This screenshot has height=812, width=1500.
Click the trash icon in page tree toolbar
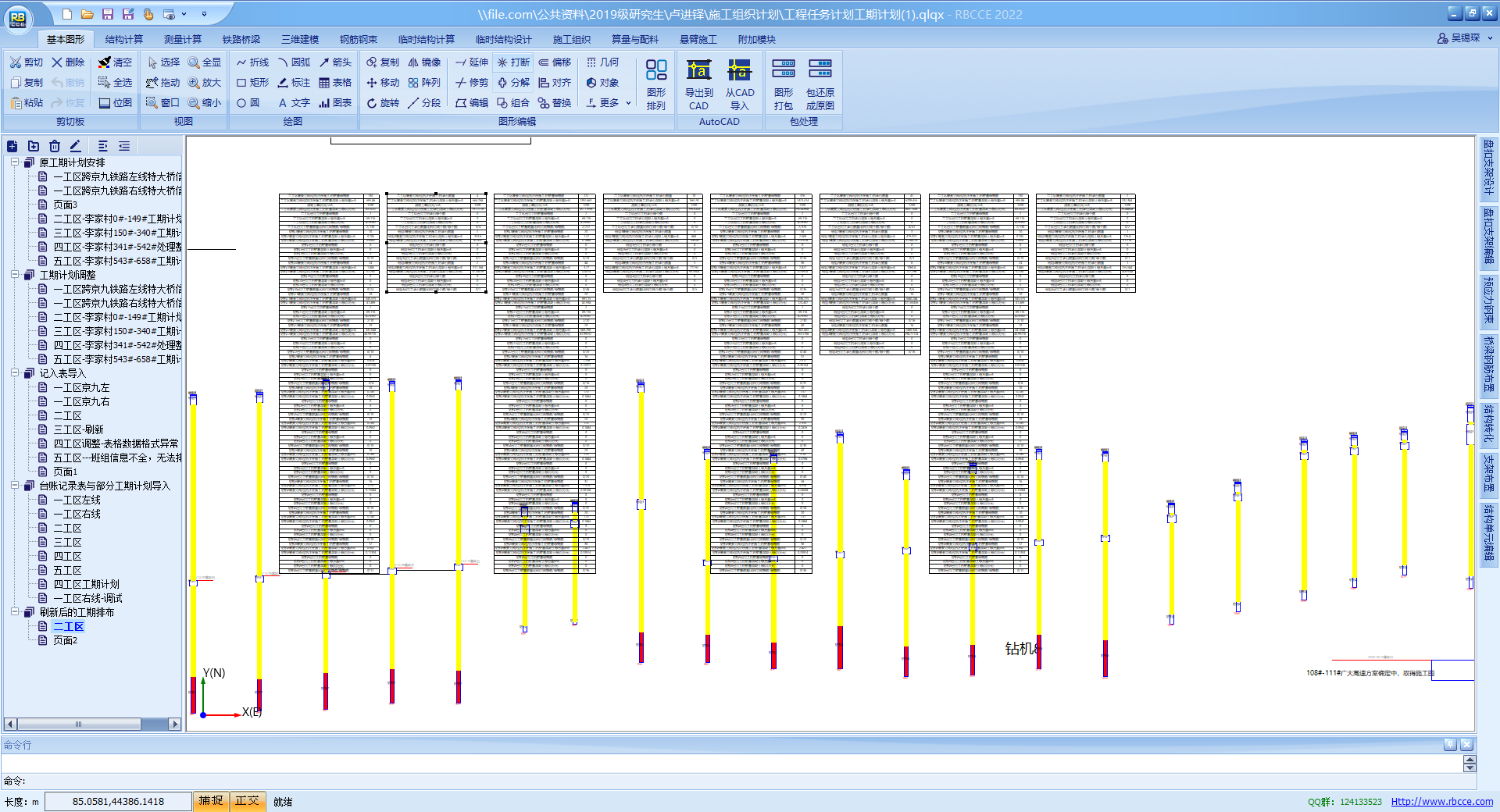coord(54,146)
